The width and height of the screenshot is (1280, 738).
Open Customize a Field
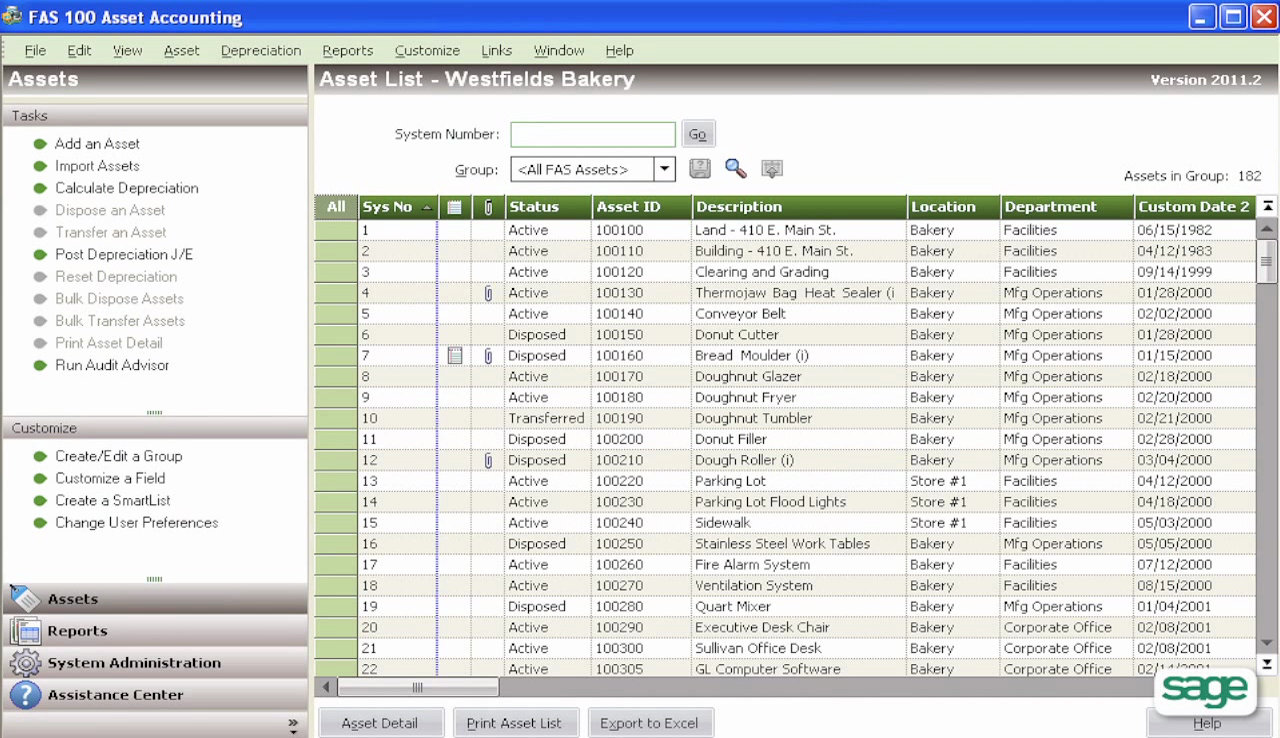coord(110,478)
